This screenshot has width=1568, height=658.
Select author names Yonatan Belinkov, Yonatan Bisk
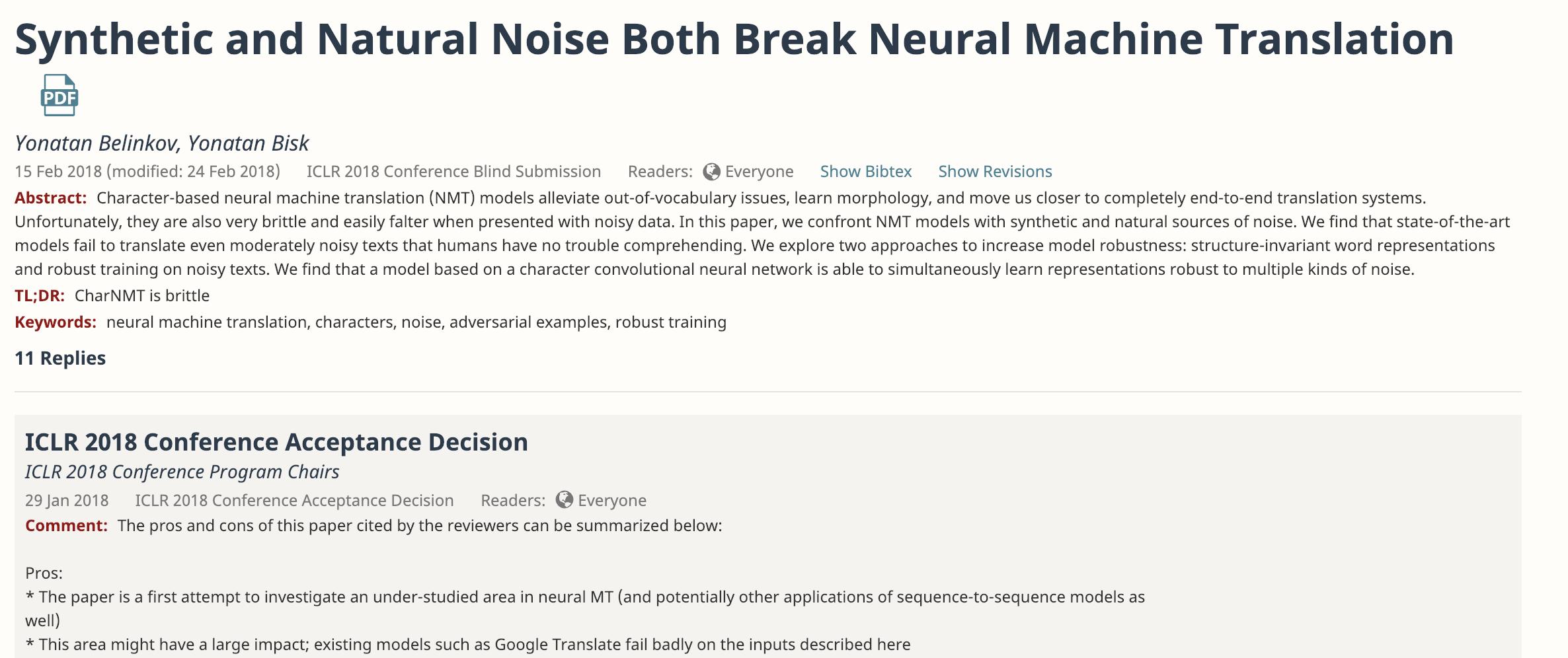coord(162,143)
